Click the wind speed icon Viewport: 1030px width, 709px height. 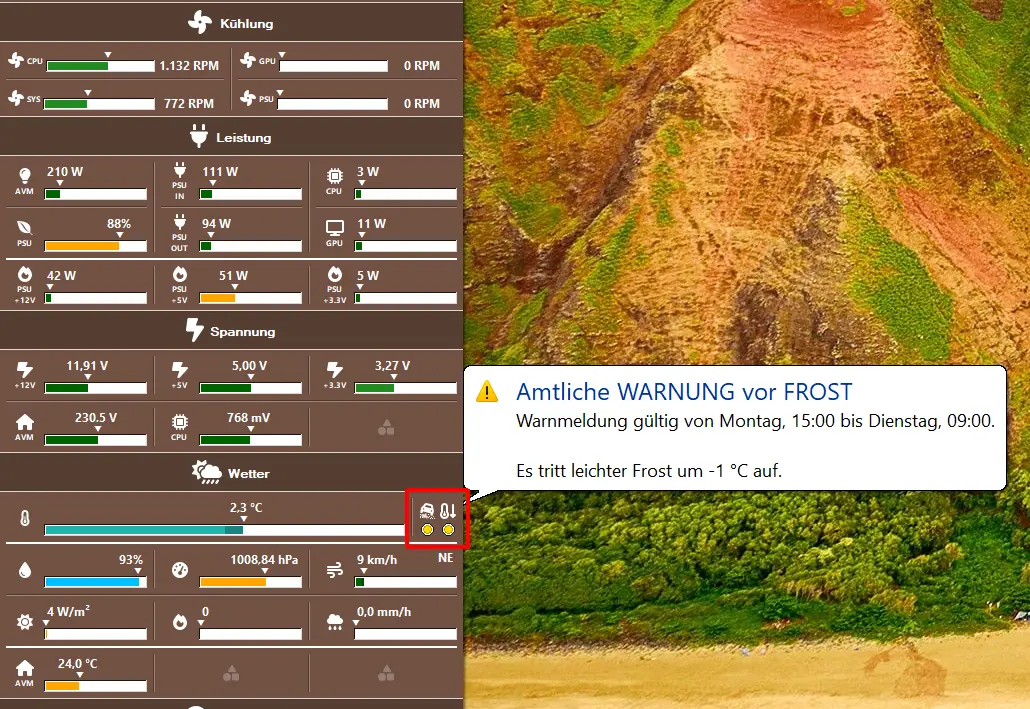click(334, 570)
